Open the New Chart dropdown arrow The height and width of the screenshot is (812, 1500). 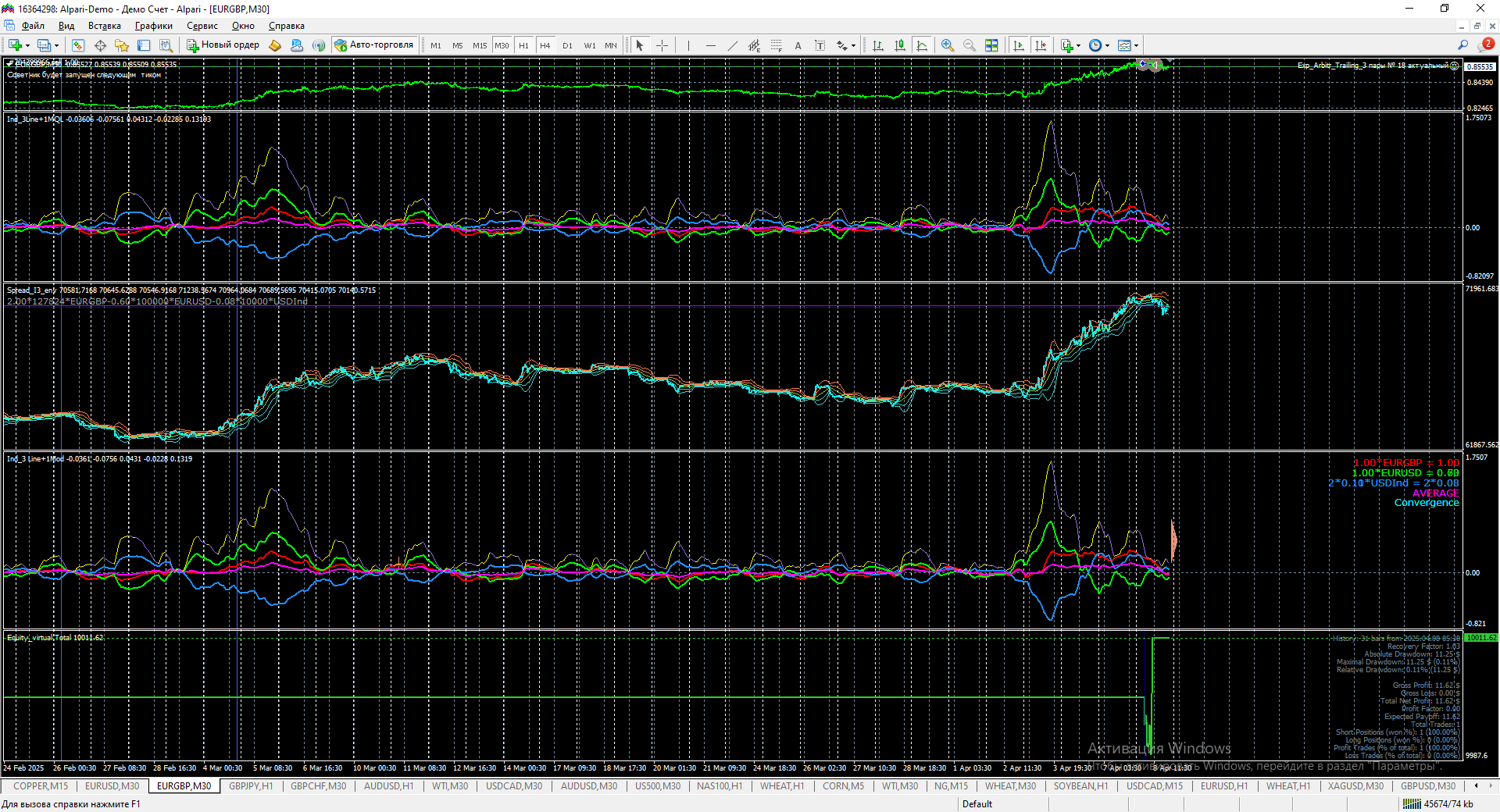coord(28,45)
